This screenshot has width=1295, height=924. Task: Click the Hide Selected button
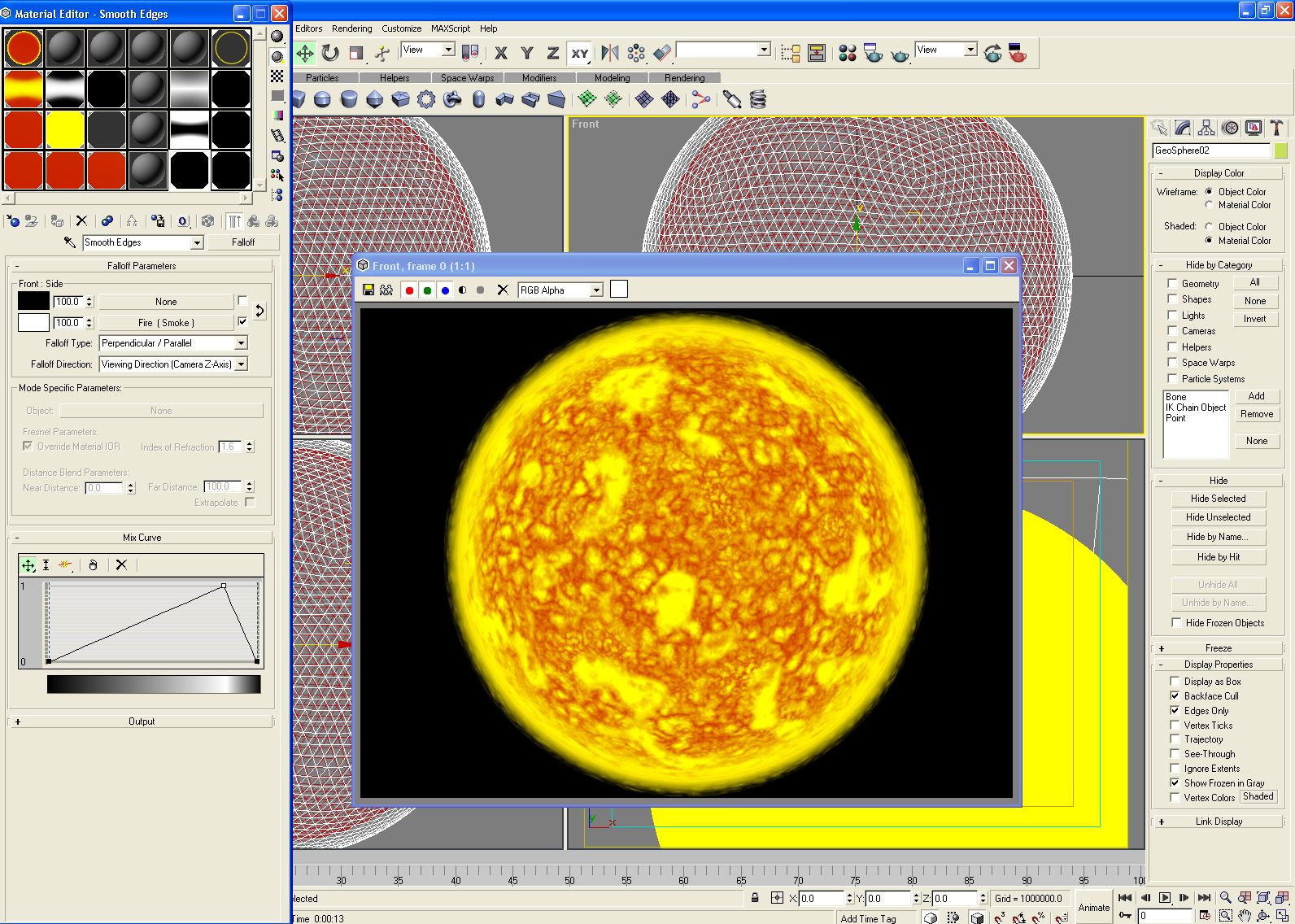click(1218, 499)
